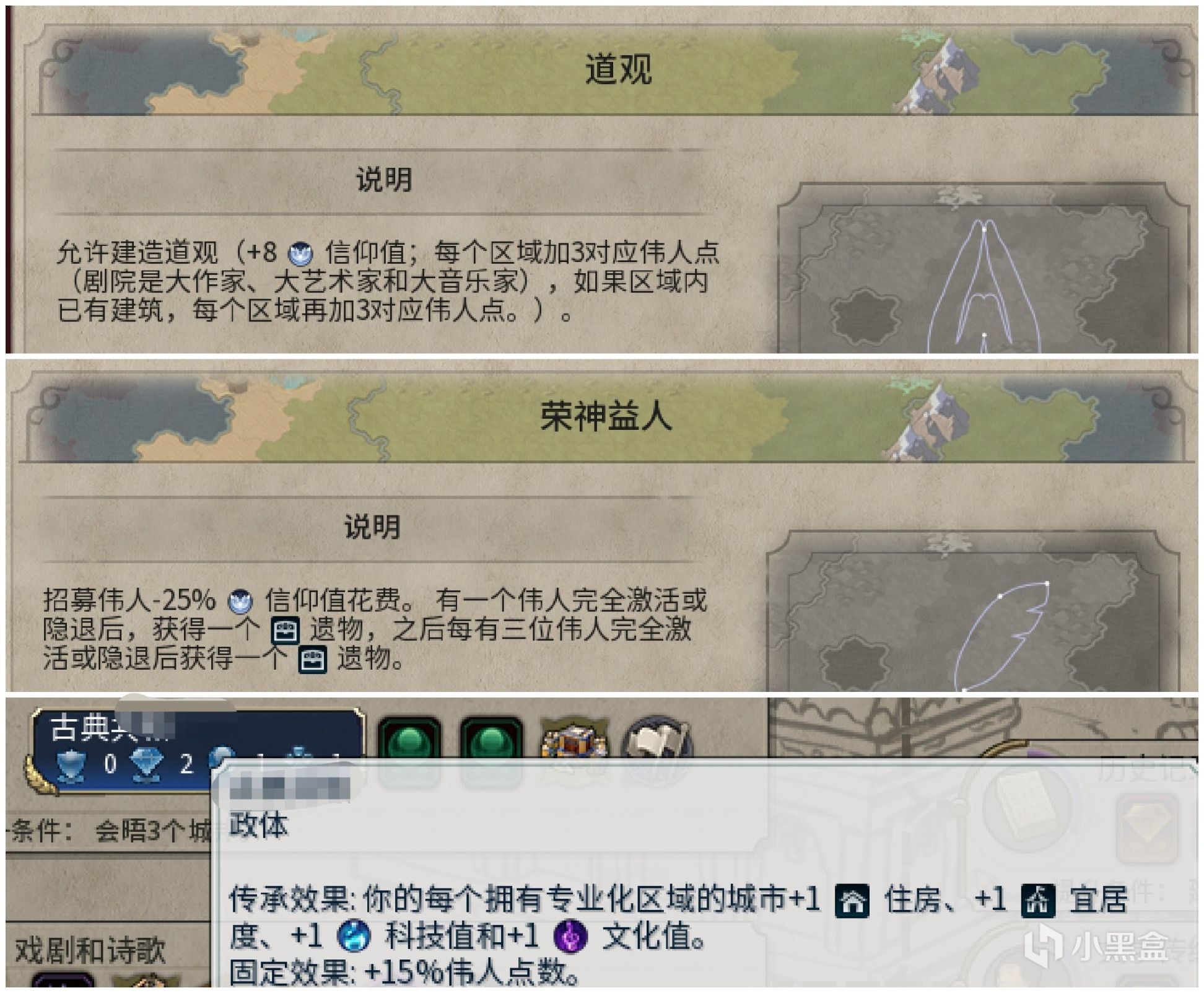Click the faith icon in 荣神益人 description
The height and width of the screenshot is (993, 1204).
(240, 601)
